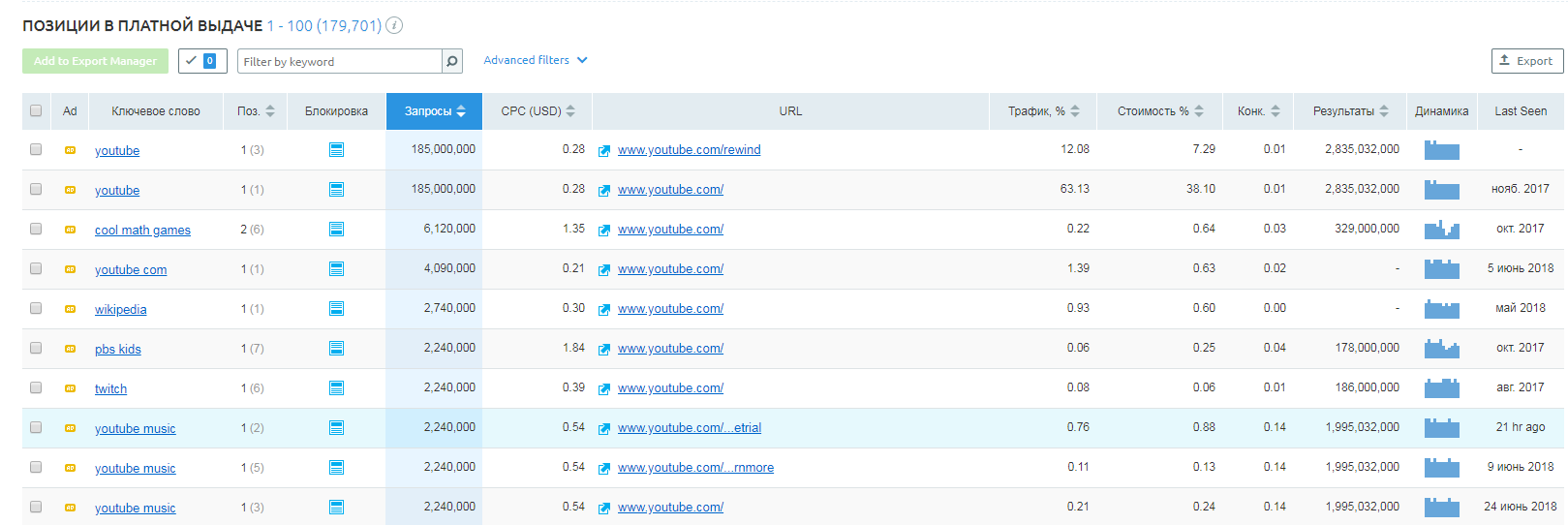Open the ad block icon for the twitch row
1568x525 pixels.
[336, 388]
